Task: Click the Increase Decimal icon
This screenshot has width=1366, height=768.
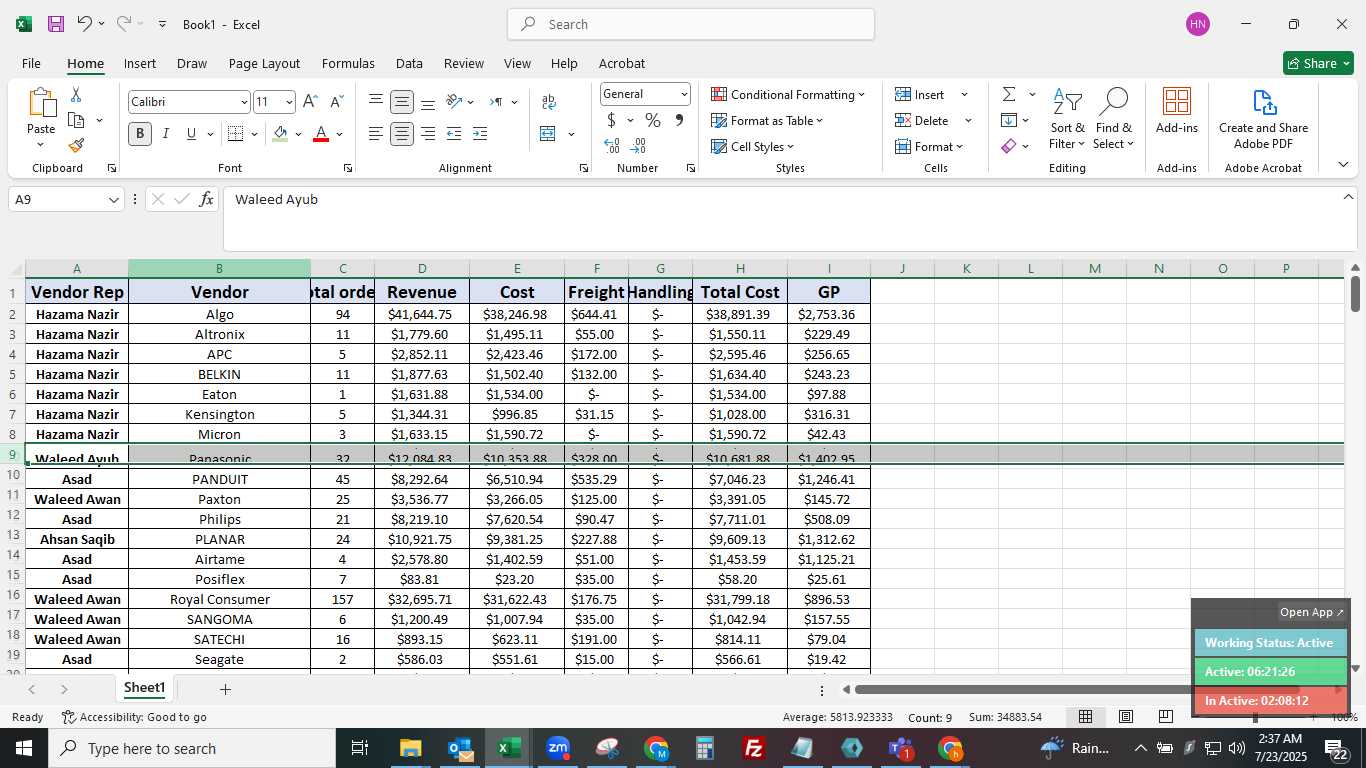Action: [x=612, y=146]
